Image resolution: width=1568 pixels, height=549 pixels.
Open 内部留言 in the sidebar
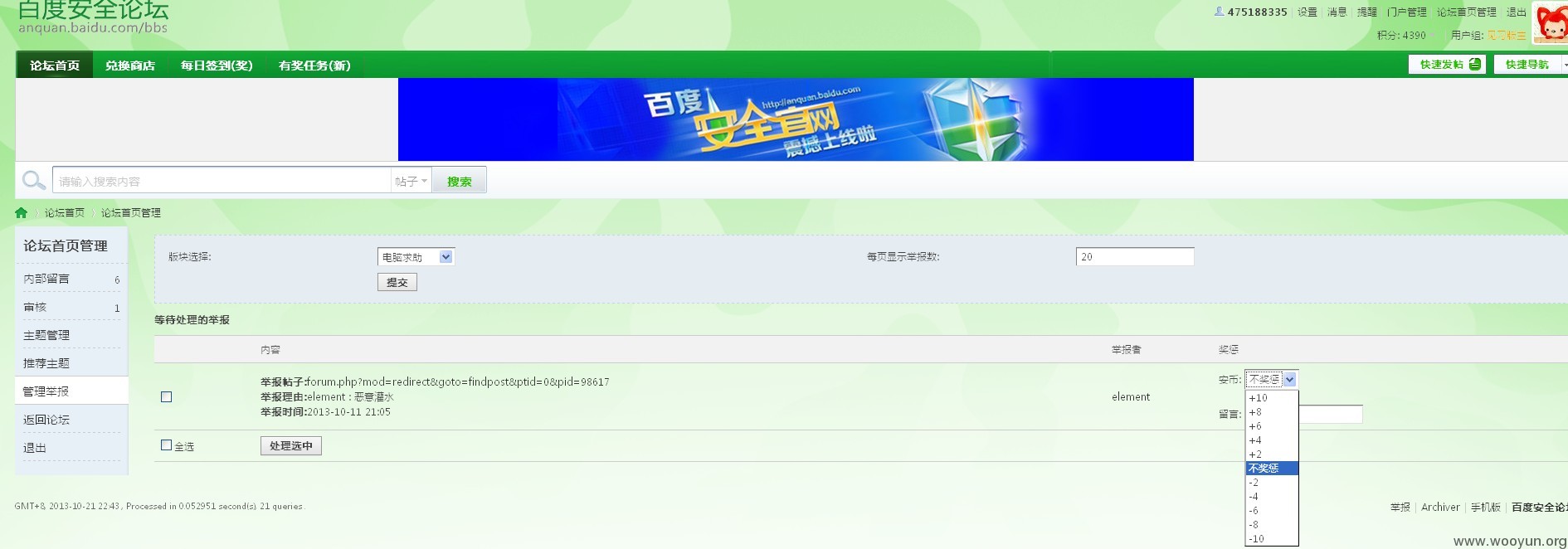pos(71,279)
